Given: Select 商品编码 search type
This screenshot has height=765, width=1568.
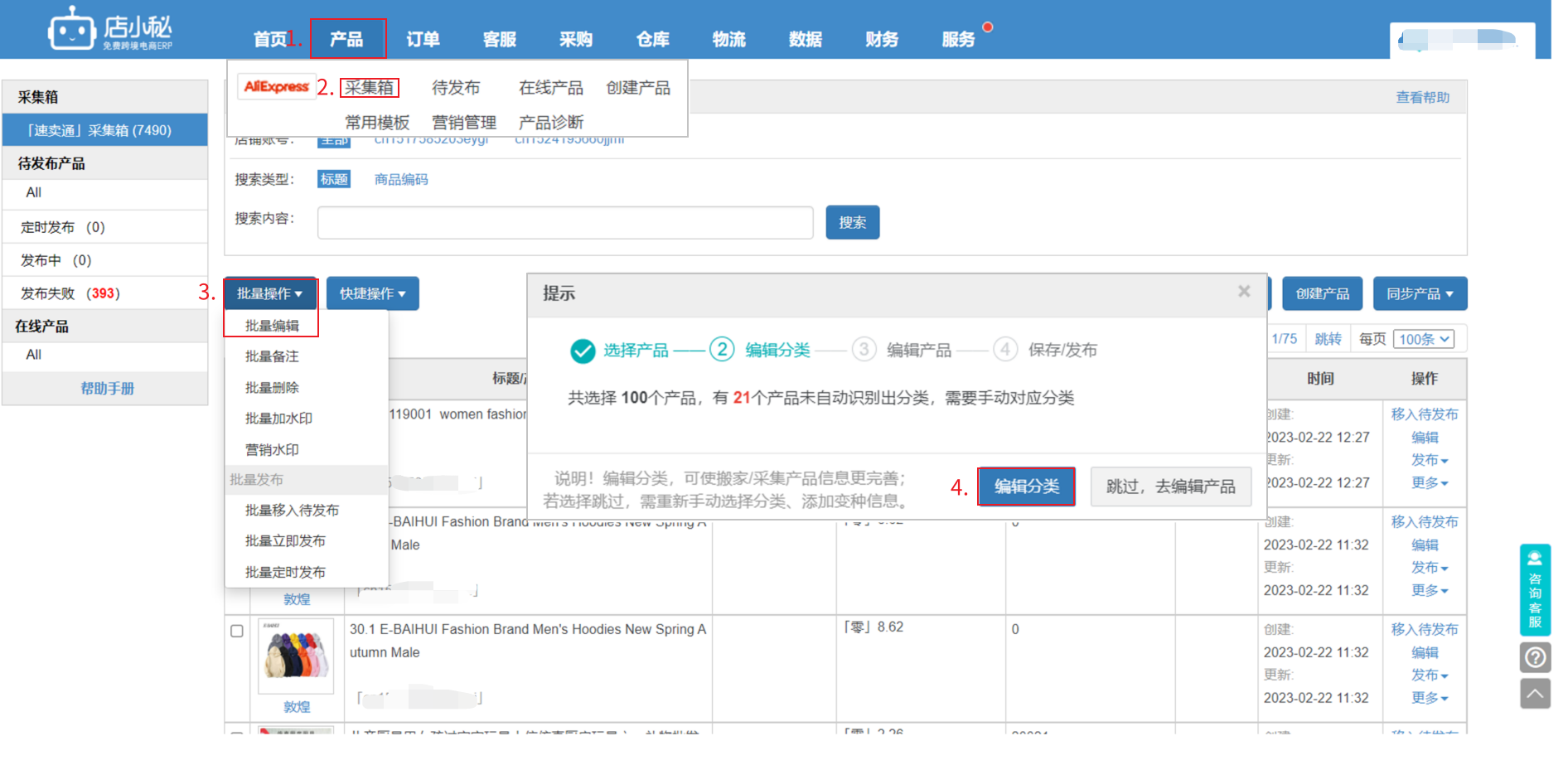Looking at the screenshot, I should click(401, 179).
